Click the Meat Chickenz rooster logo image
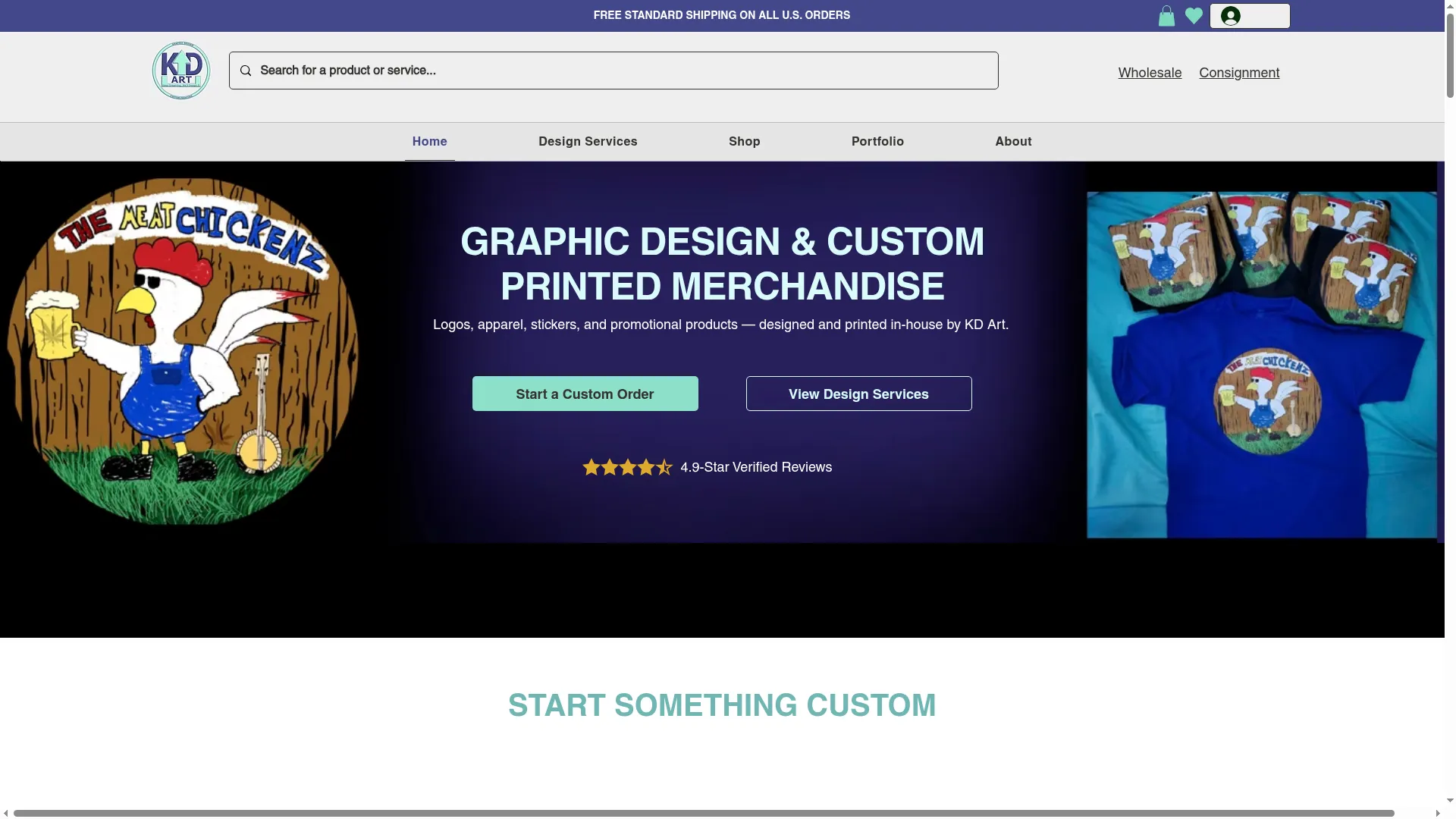The width and height of the screenshot is (1456, 819). [182, 351]
